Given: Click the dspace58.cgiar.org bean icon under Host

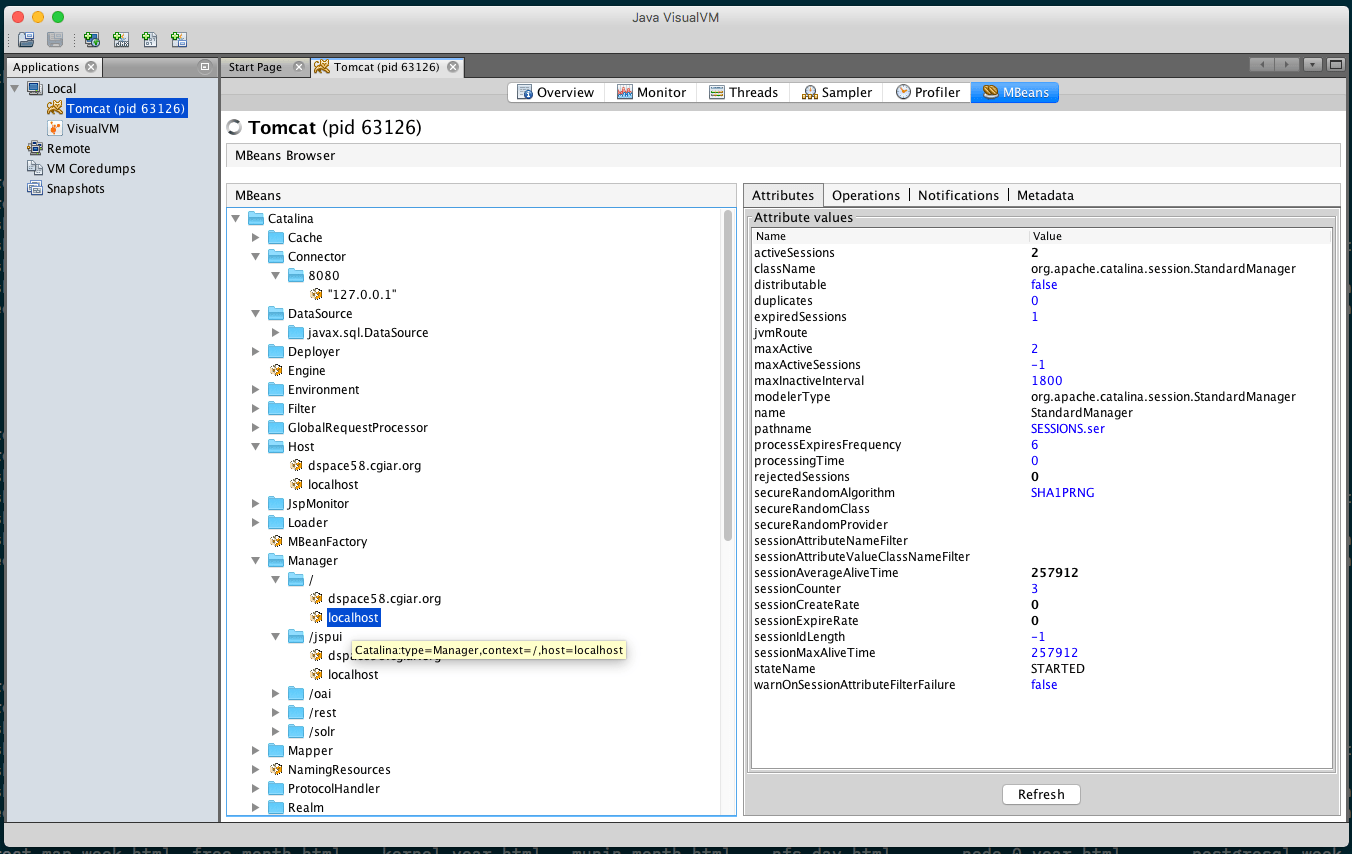Looking at the screenshot, I should [x=296, y=466].
